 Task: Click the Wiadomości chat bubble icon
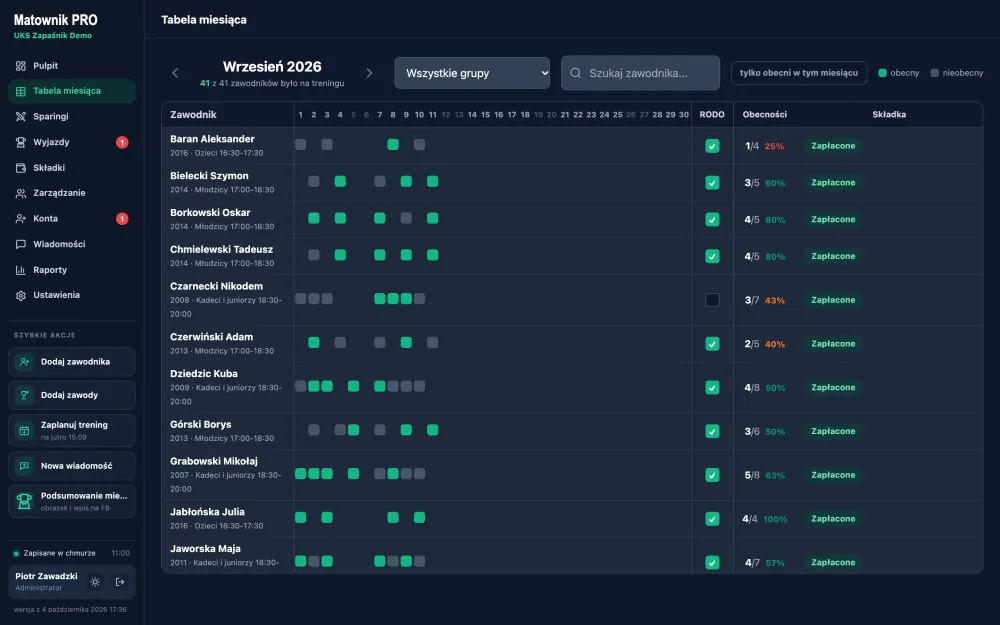[x=20, y=244]
